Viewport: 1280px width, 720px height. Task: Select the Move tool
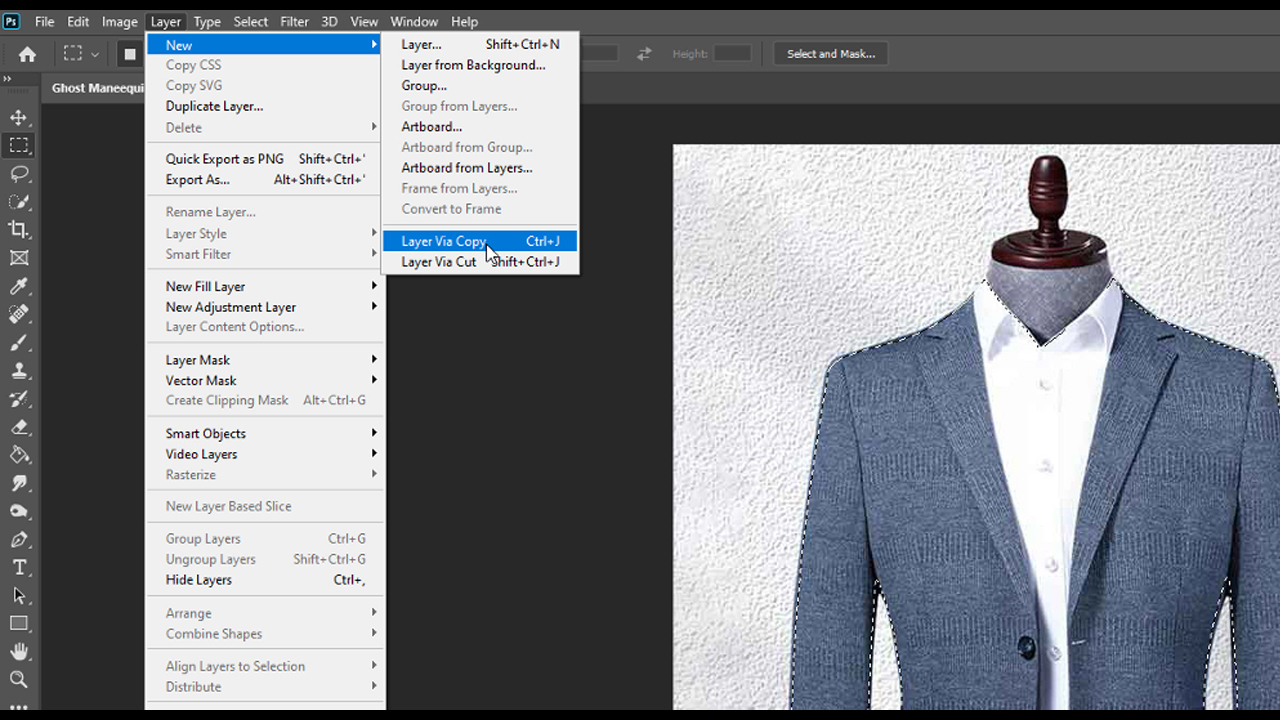pos(19,118)
